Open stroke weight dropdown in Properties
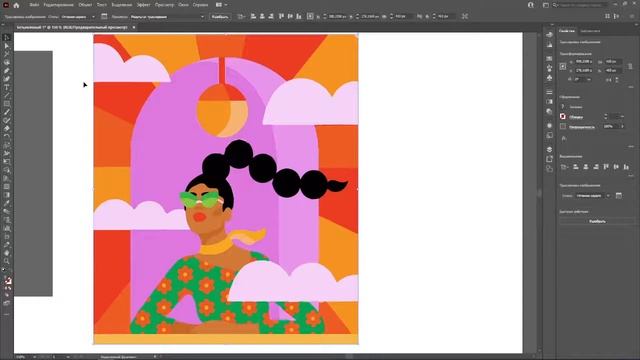 (622, 117)
